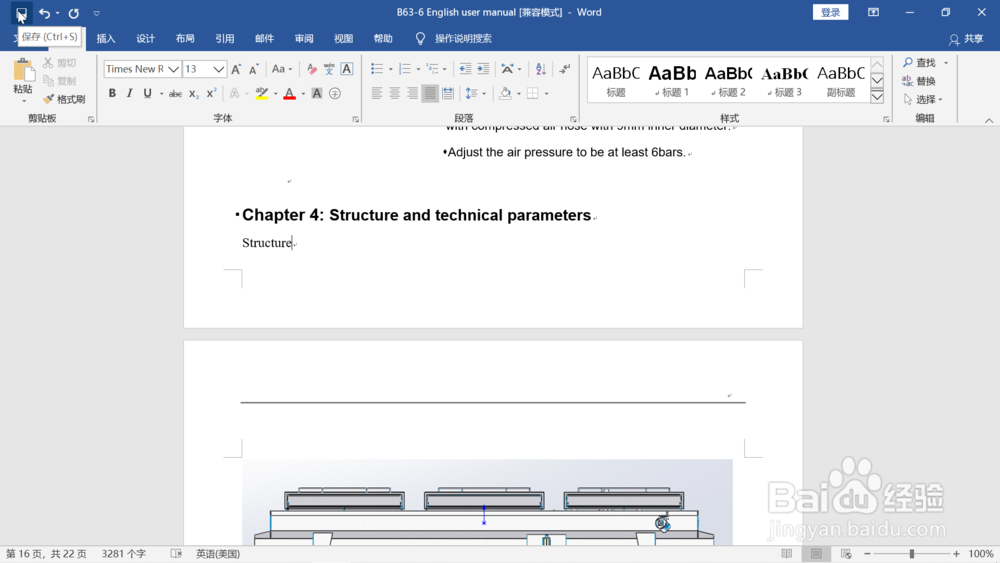The image size is (1000, 563).
Task: Open the Times New Roman font dropdown
Action: click(173, 69)
